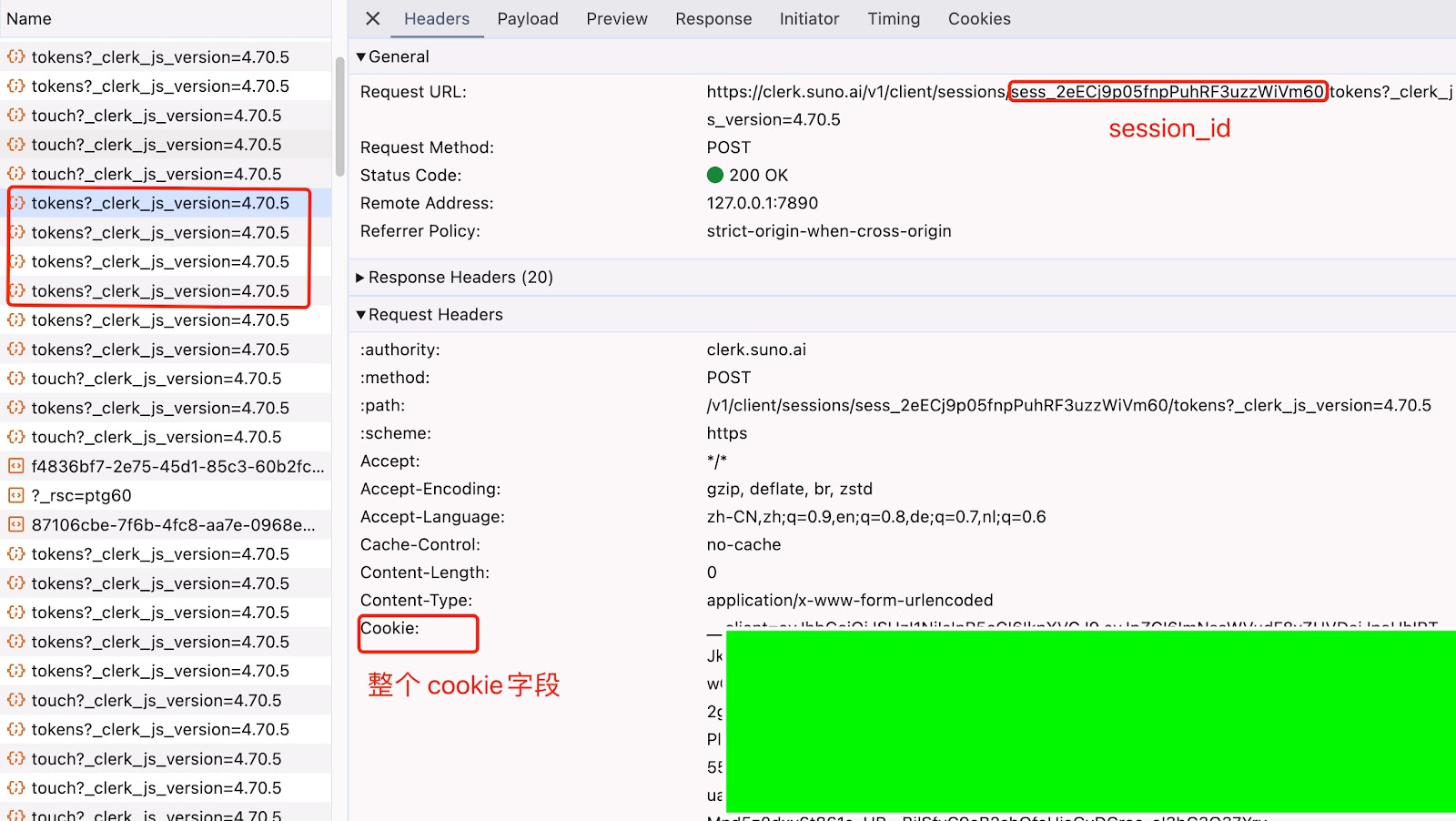1456x821 pixels.
Task: Switch to the Cookies tab
Action: point(979,18)
